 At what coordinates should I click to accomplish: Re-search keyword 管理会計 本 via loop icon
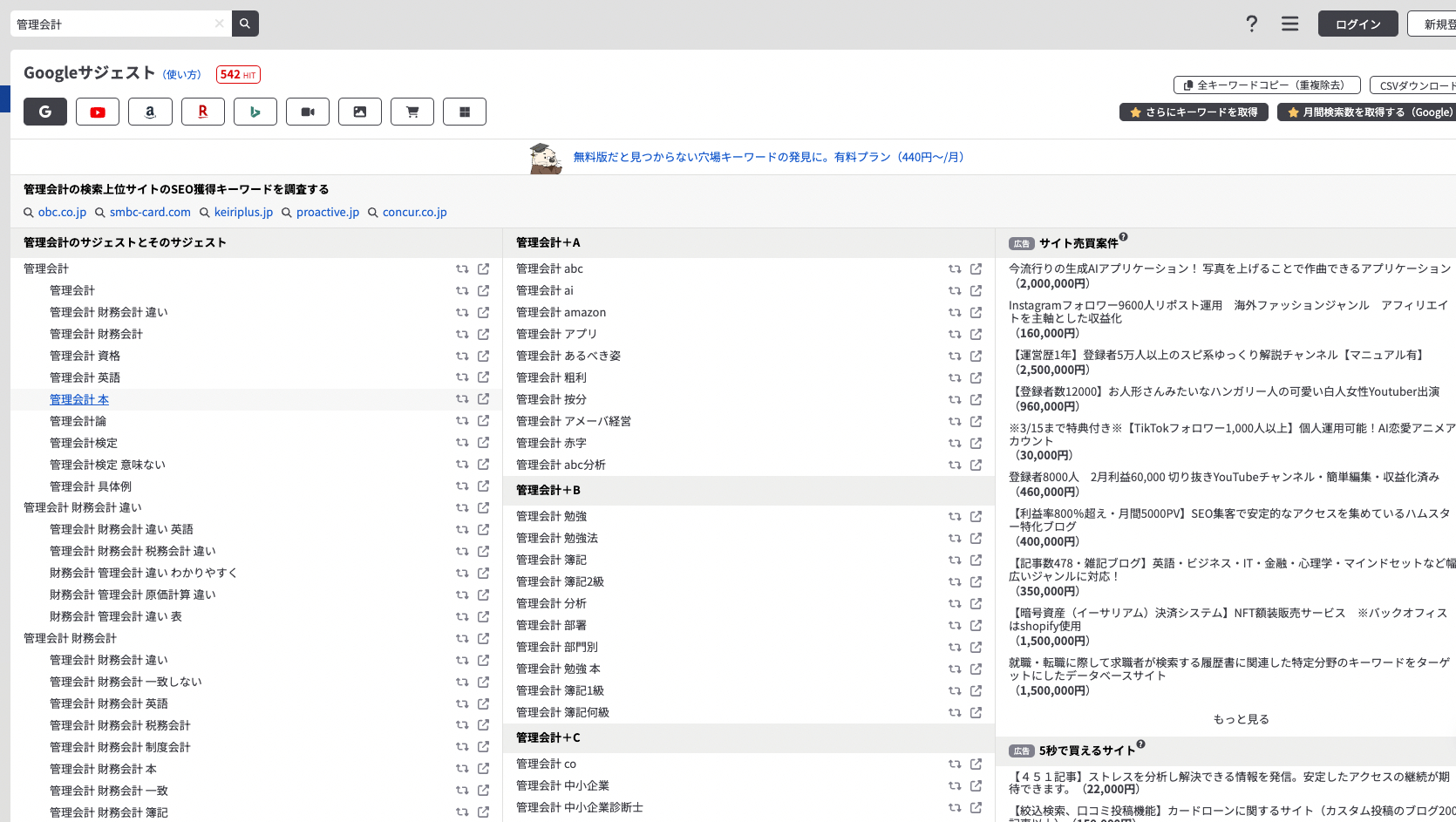click(x=461, y=398)
